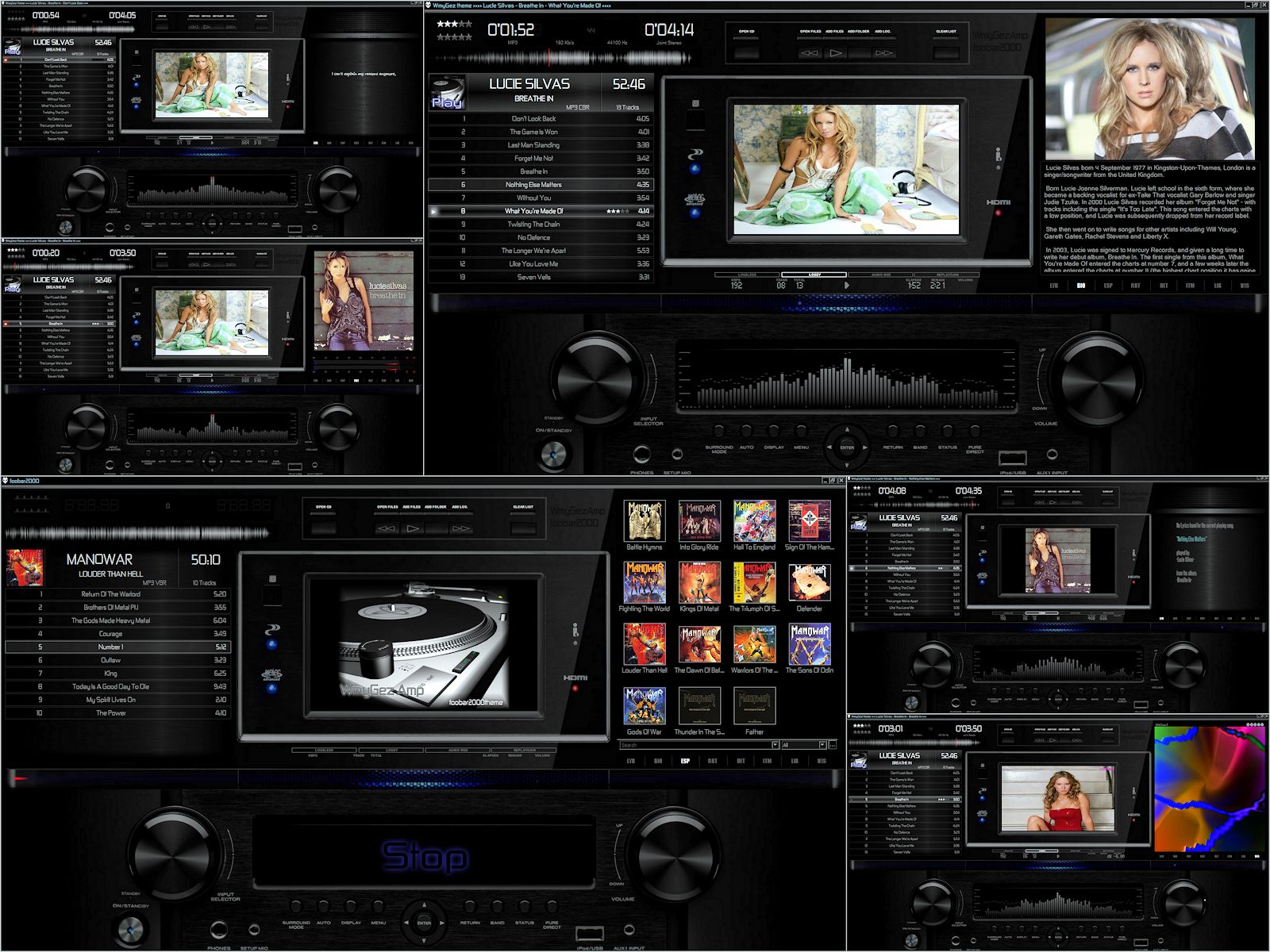This screenshot has height=952, width=1270.
Task: Select track 'Number 1' in Manowar playlist
Action: [x=117, y=647]
